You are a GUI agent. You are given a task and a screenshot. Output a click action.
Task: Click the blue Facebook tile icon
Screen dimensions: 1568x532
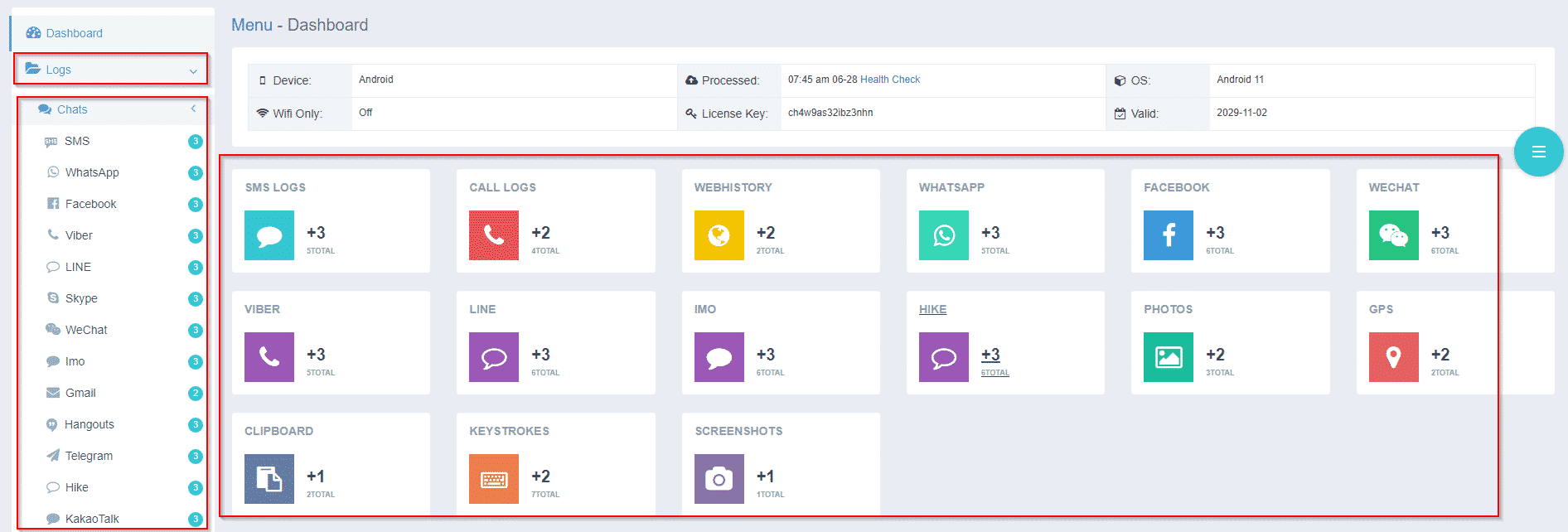[1168, 235]
